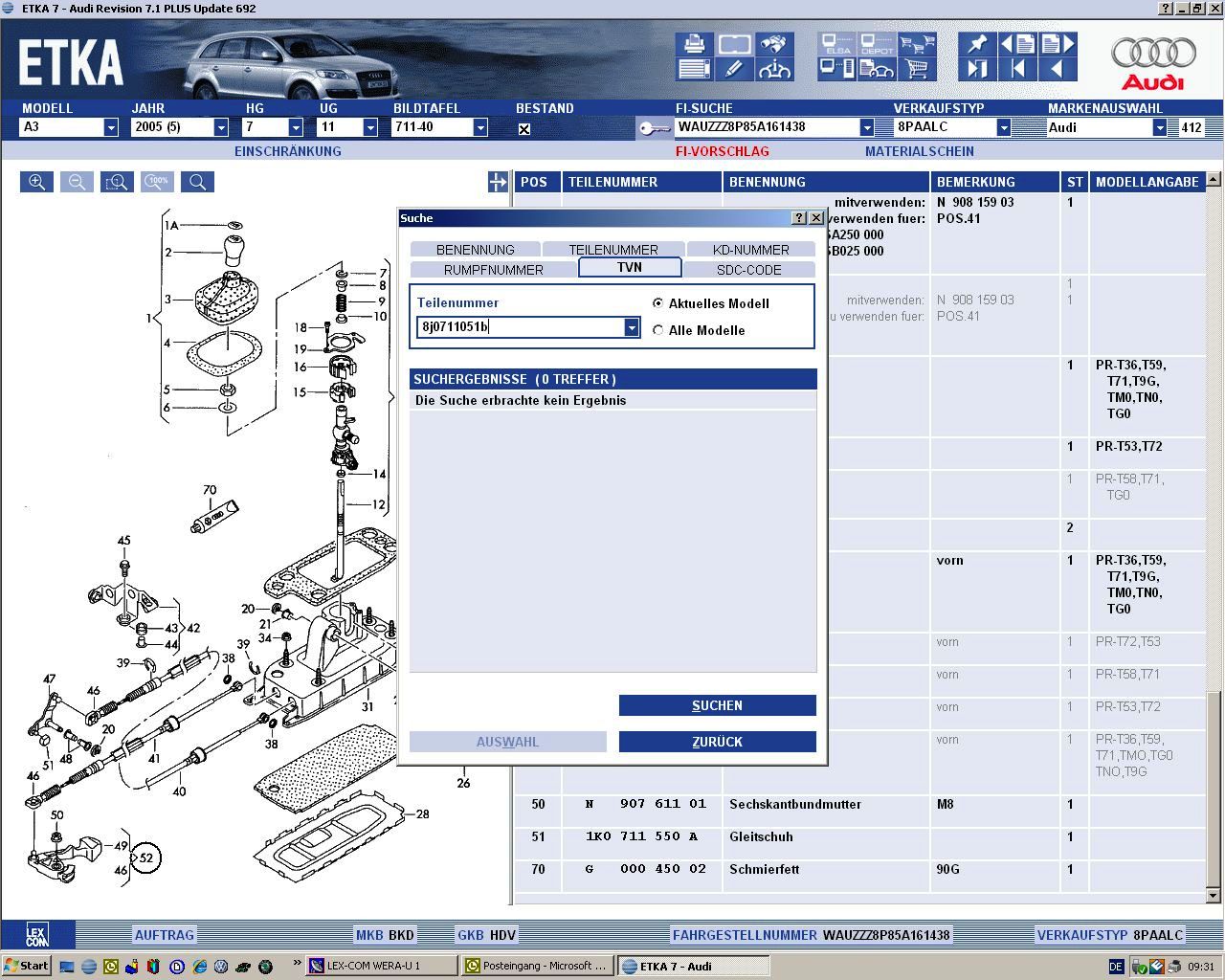This screenshot has width=1225, height=980.
Task: Switch to LEX-COM WERA-U 1 taskbar window
Action: click(x=381, y=966)
